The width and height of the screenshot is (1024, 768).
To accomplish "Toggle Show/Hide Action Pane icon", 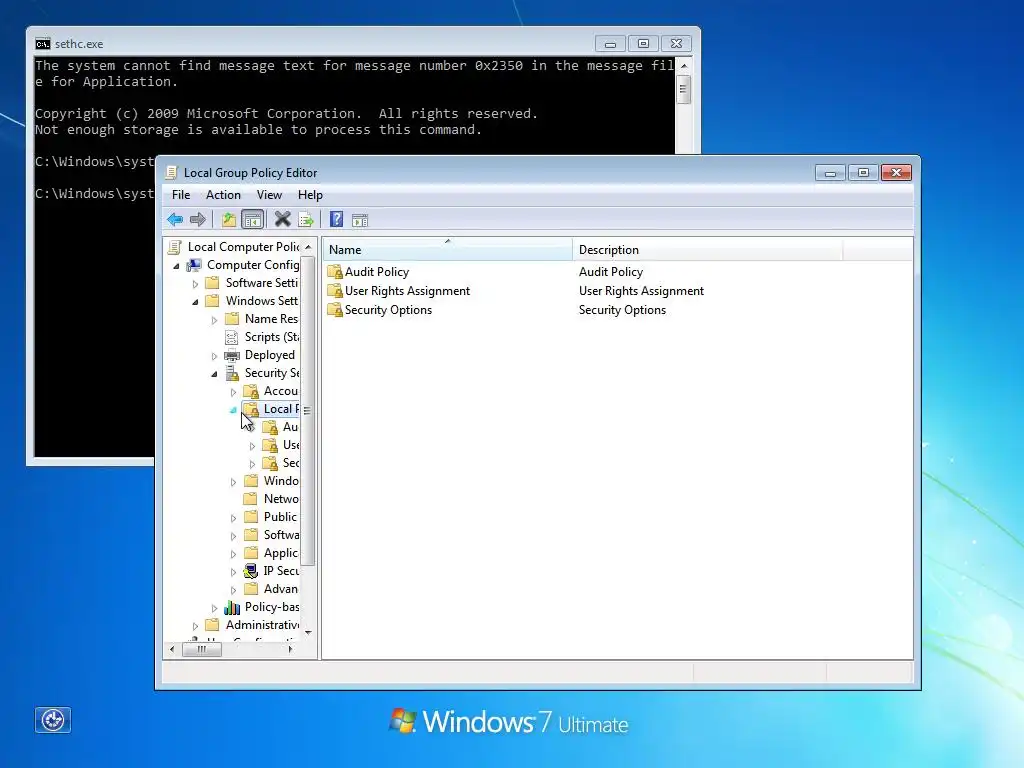I will tap(360, 220).
